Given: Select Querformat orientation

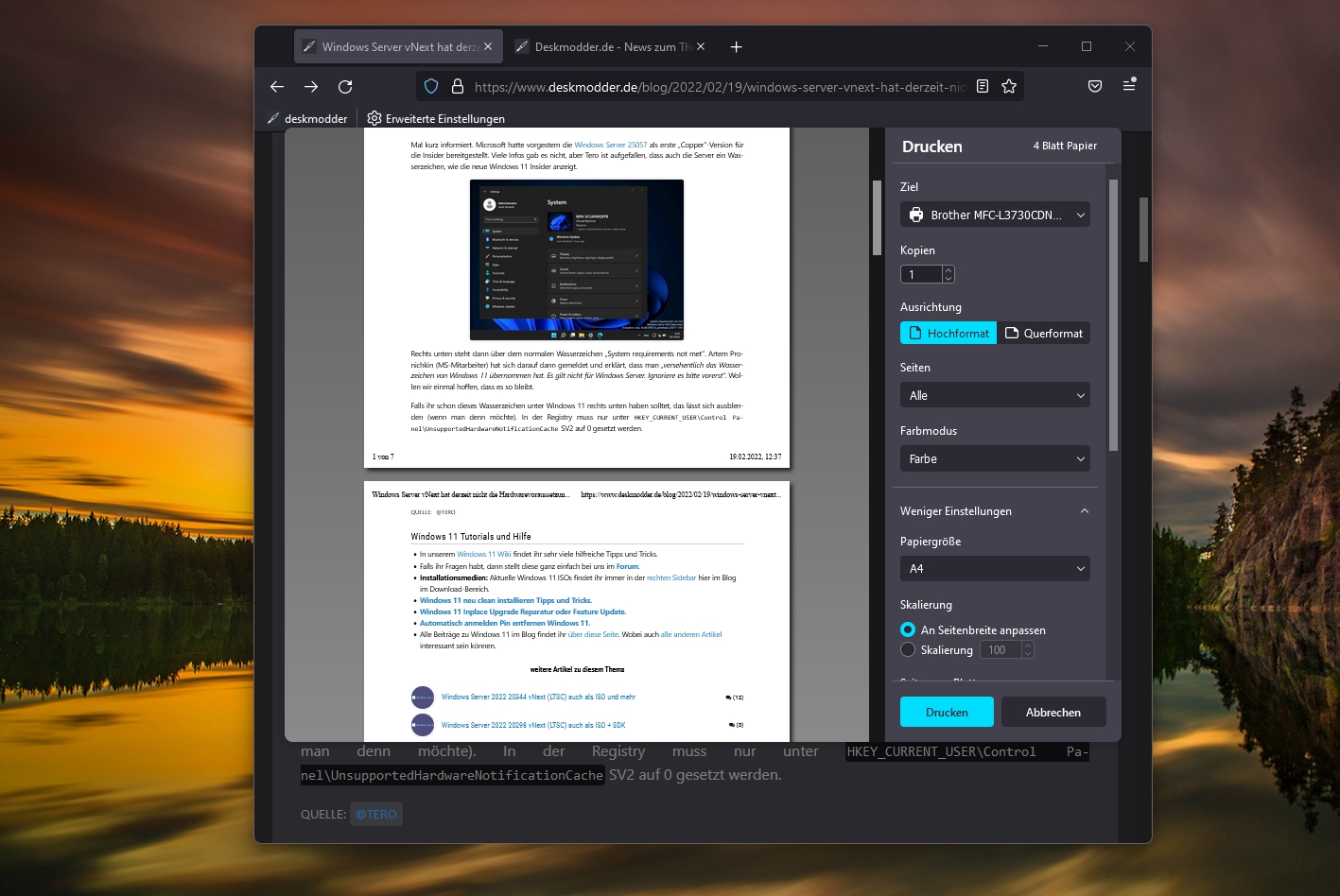Looking at the screenshot, I should tap(1044, 333).
